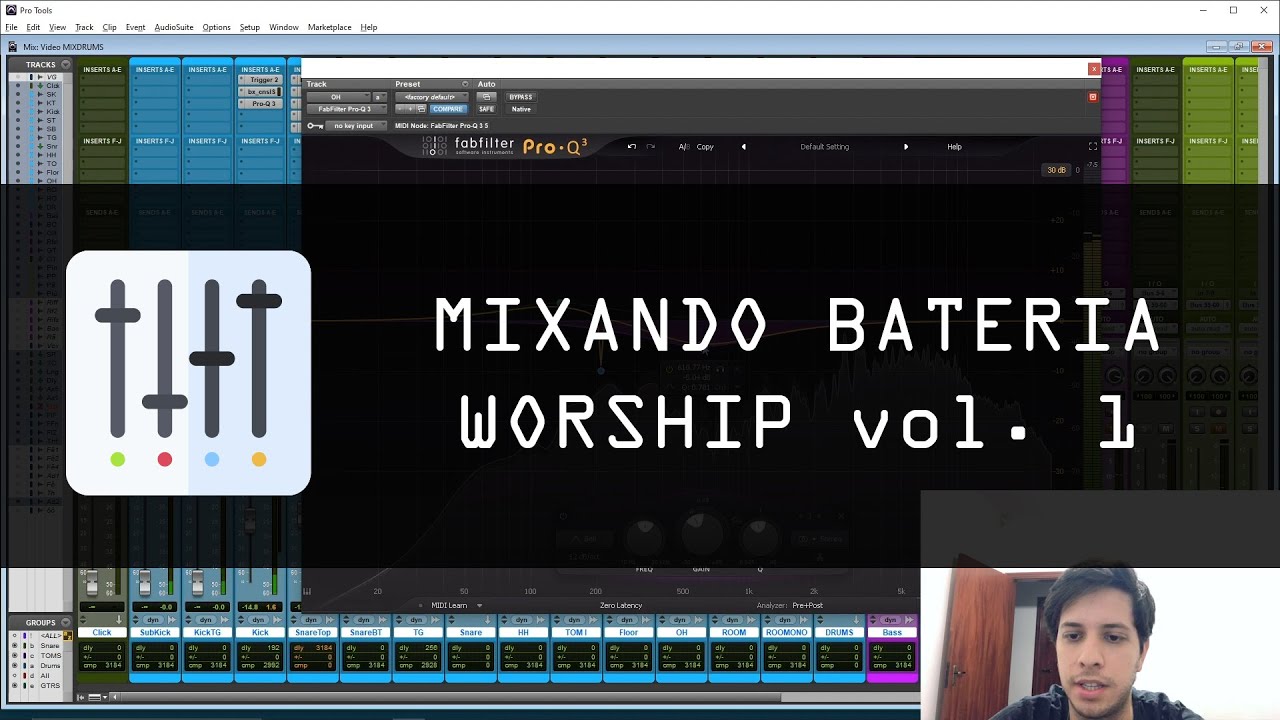Open <factory default> preset list
Viewport: 1280px width, 720px height.
(431, 97)
